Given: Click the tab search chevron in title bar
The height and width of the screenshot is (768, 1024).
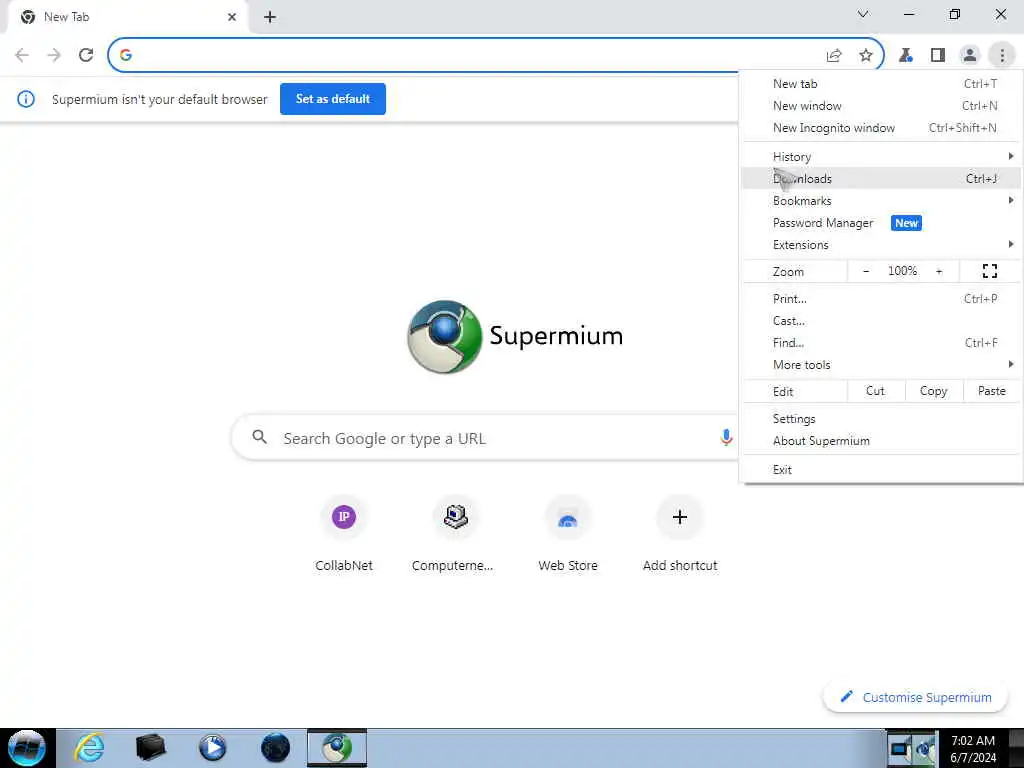Looking at the screenshot, I should tap(863, 14).
